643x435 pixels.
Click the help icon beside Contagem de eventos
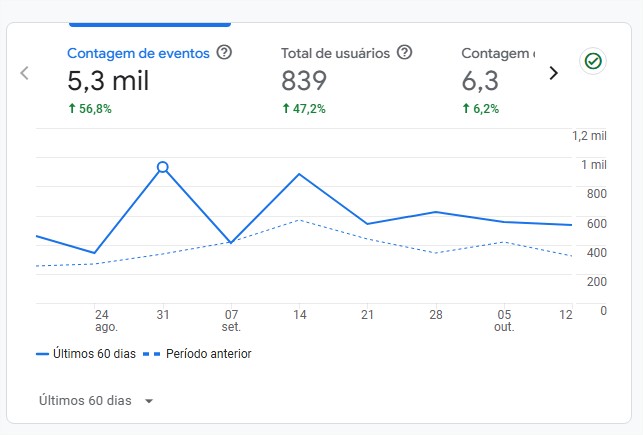point(224,53)
